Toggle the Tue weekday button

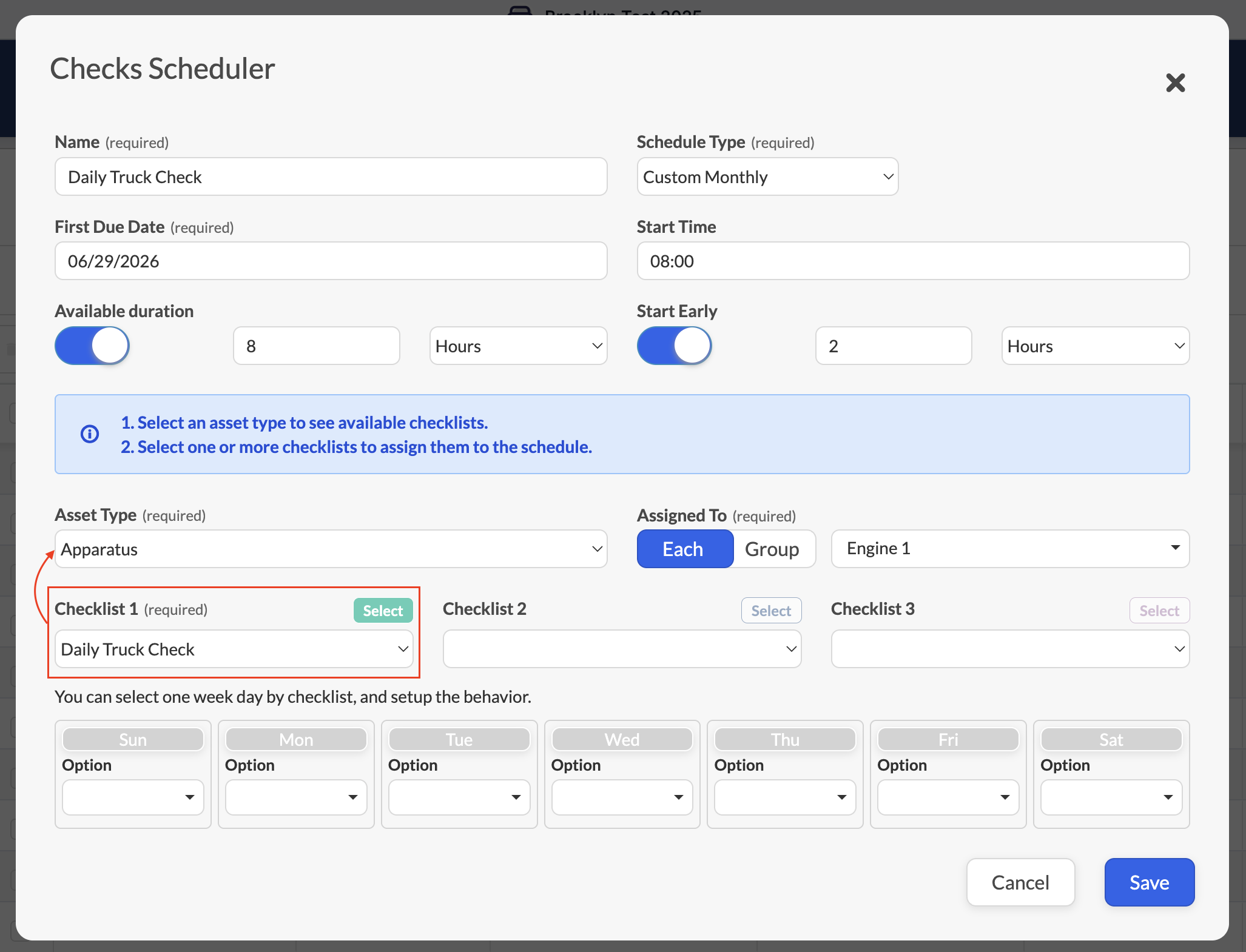point(459,739)
